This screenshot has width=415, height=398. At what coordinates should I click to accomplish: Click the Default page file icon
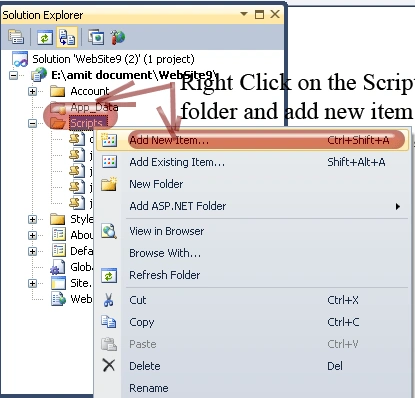(59, 250)
